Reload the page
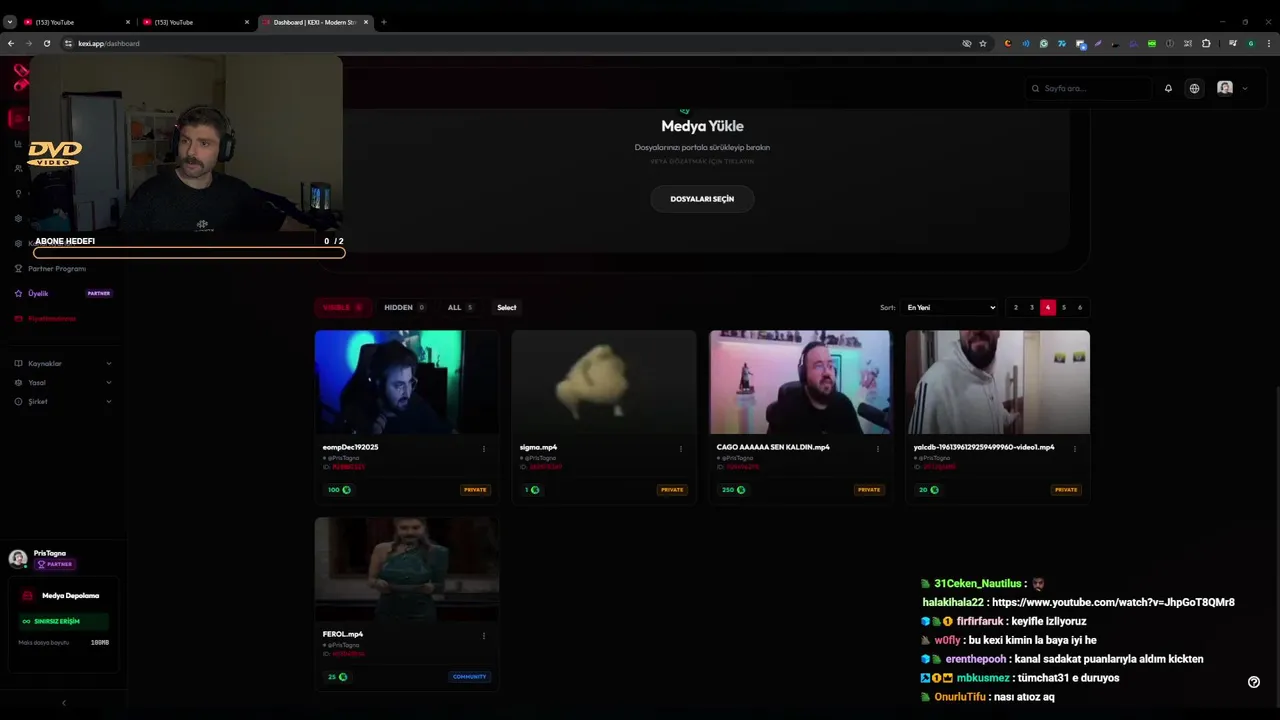 46,43
